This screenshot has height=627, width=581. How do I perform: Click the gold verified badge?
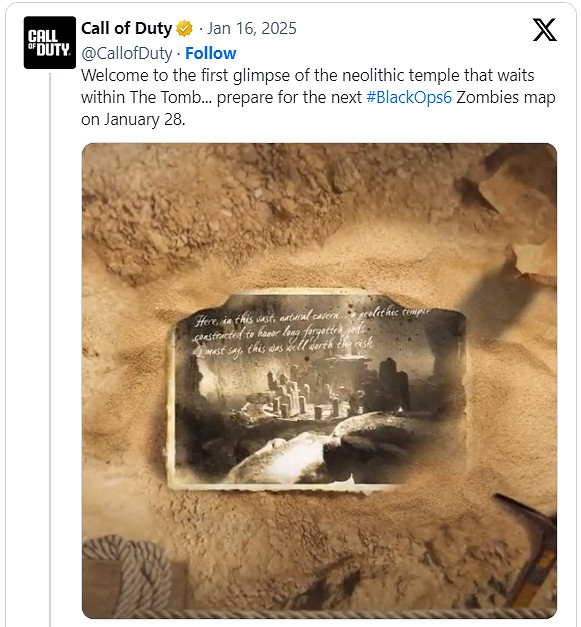(184, 29)
